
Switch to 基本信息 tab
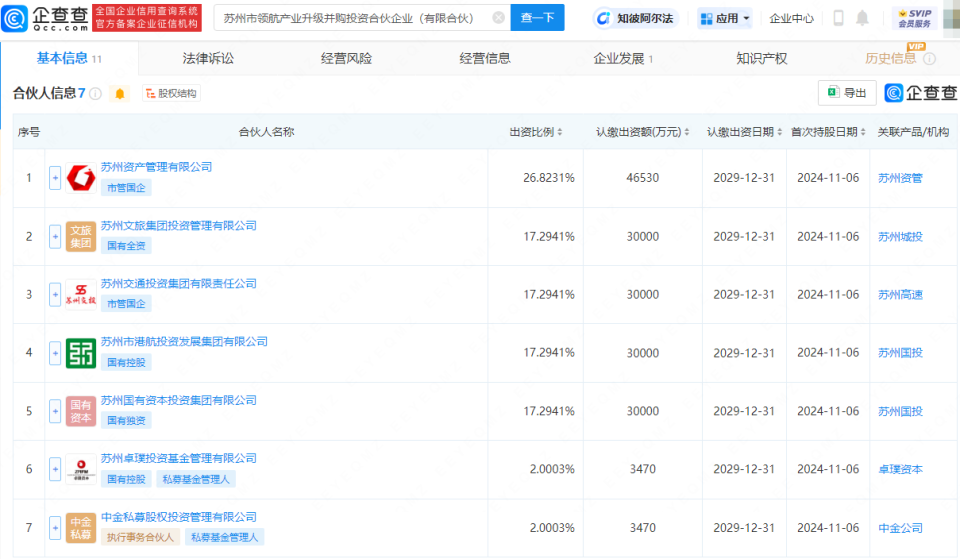click(x=69, y=58)
